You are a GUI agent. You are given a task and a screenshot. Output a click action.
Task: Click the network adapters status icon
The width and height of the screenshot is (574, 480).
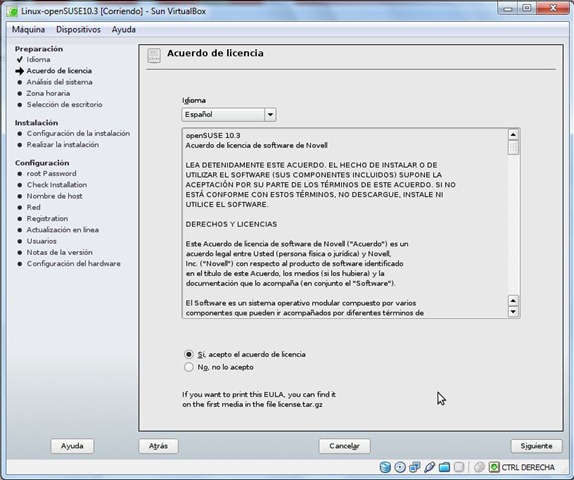414,467
